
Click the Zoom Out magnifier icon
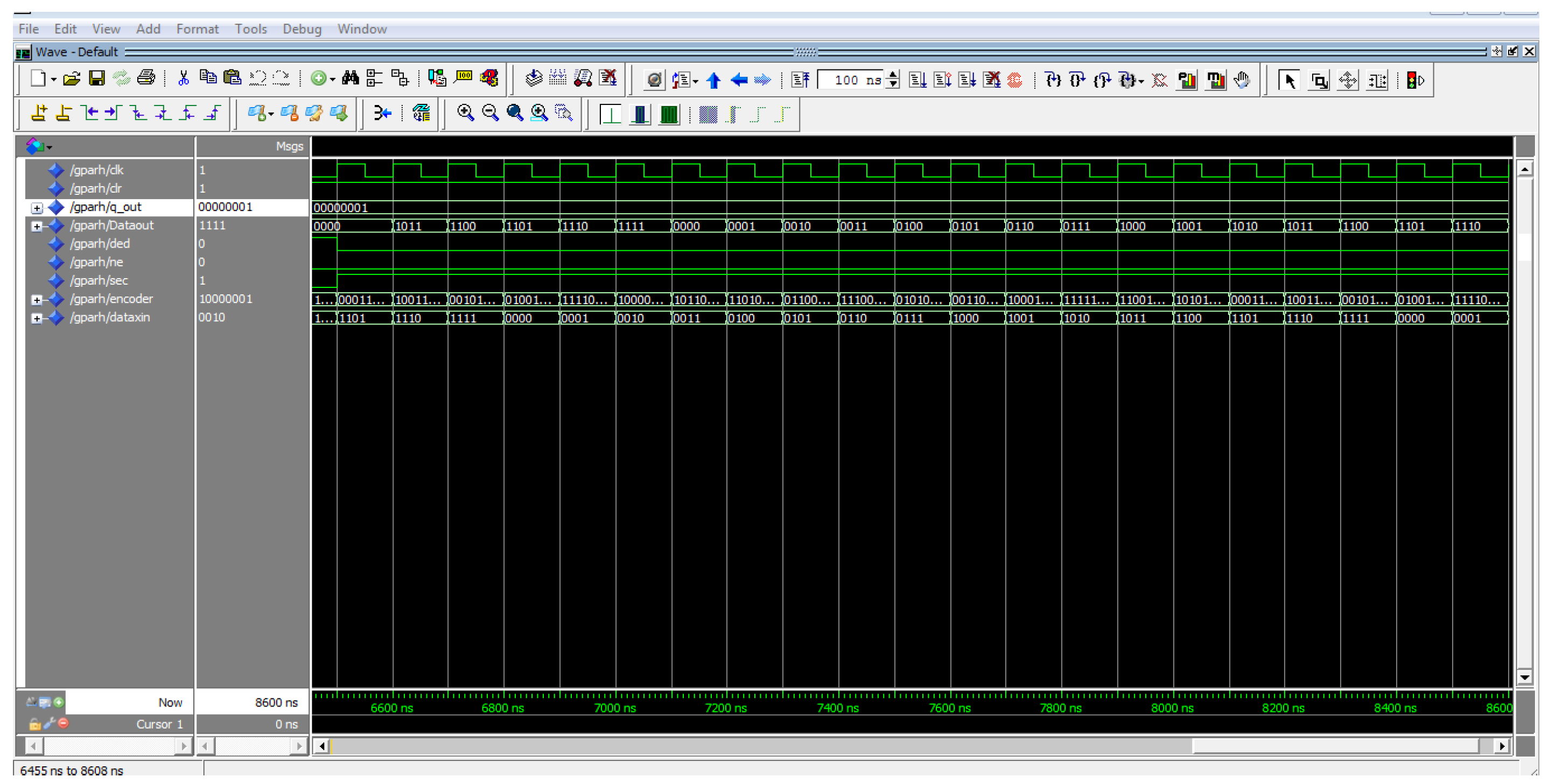point(491,112)
